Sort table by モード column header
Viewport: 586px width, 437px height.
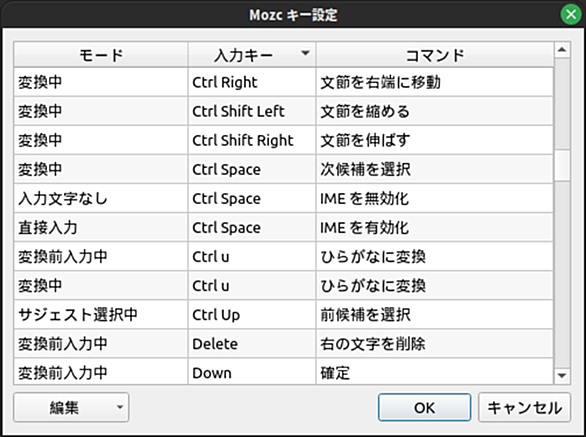click(x=101, y=55)
